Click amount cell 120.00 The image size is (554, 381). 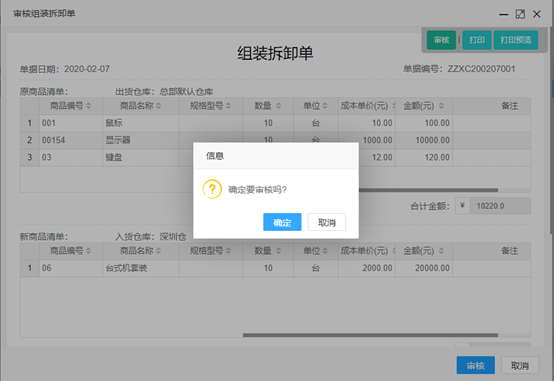pyautogui.click(x=424, y=157)
